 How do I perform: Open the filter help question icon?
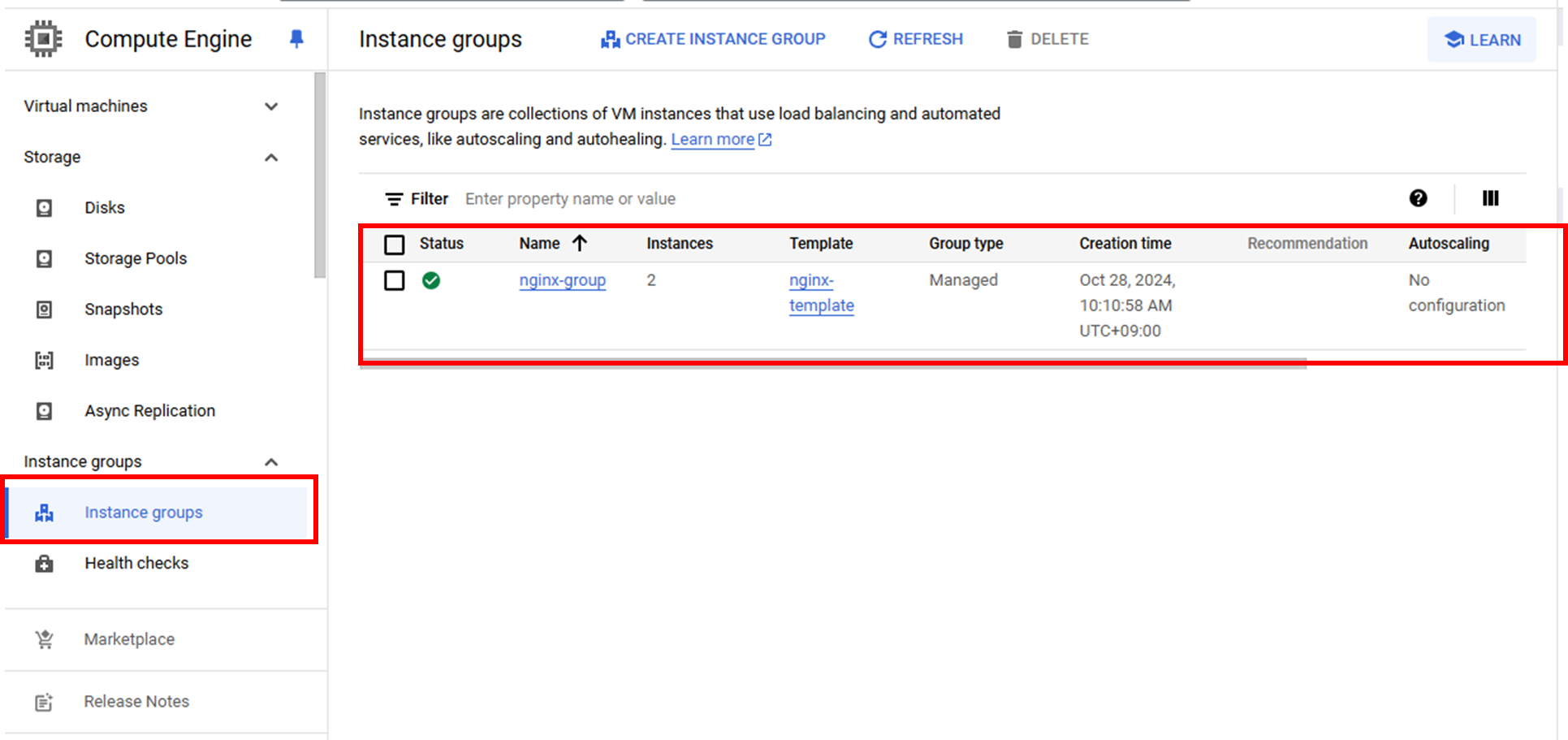point(1418,198)
